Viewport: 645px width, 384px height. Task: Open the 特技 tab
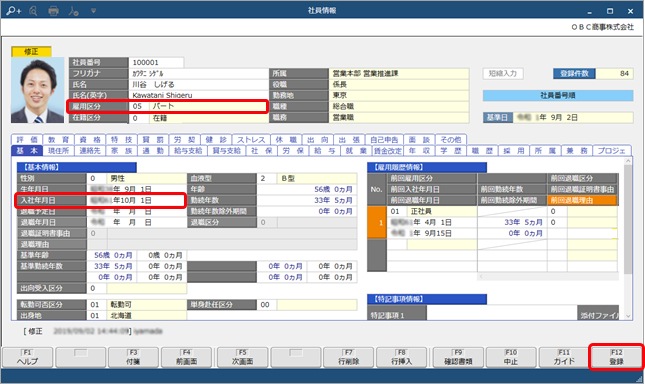coord(121,140)
